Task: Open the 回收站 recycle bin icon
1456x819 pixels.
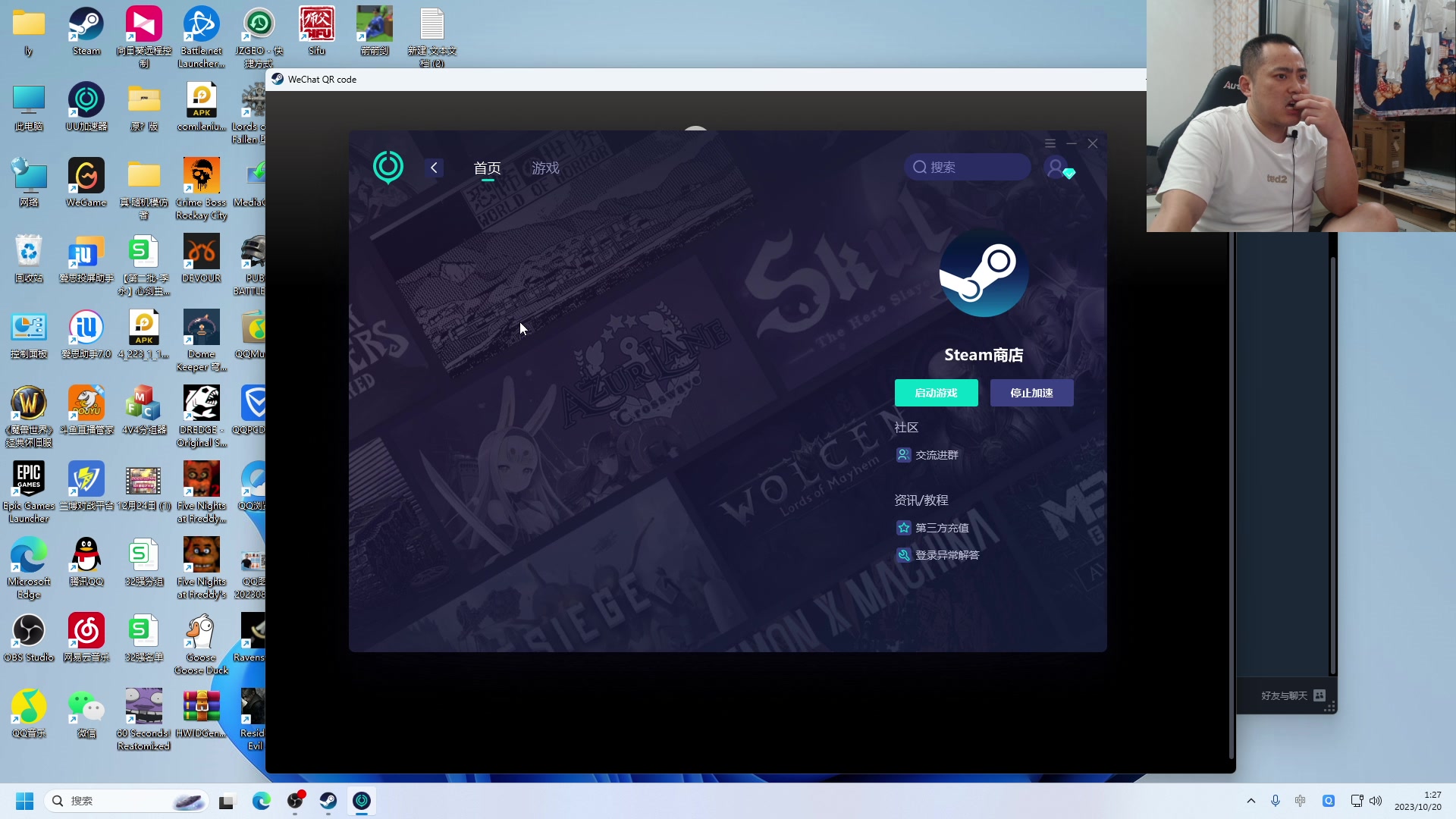Action: pos(29,259)
